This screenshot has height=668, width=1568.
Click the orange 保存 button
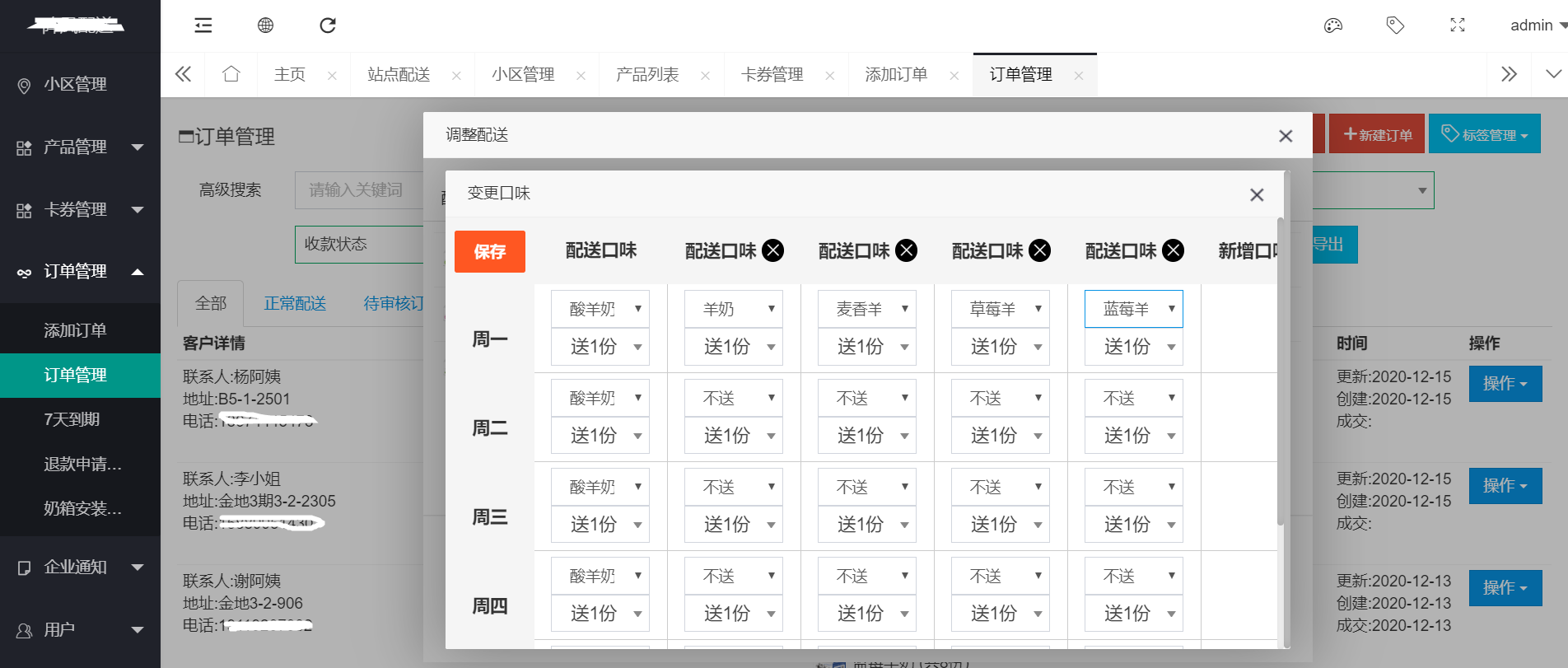[x=490, y=251]
